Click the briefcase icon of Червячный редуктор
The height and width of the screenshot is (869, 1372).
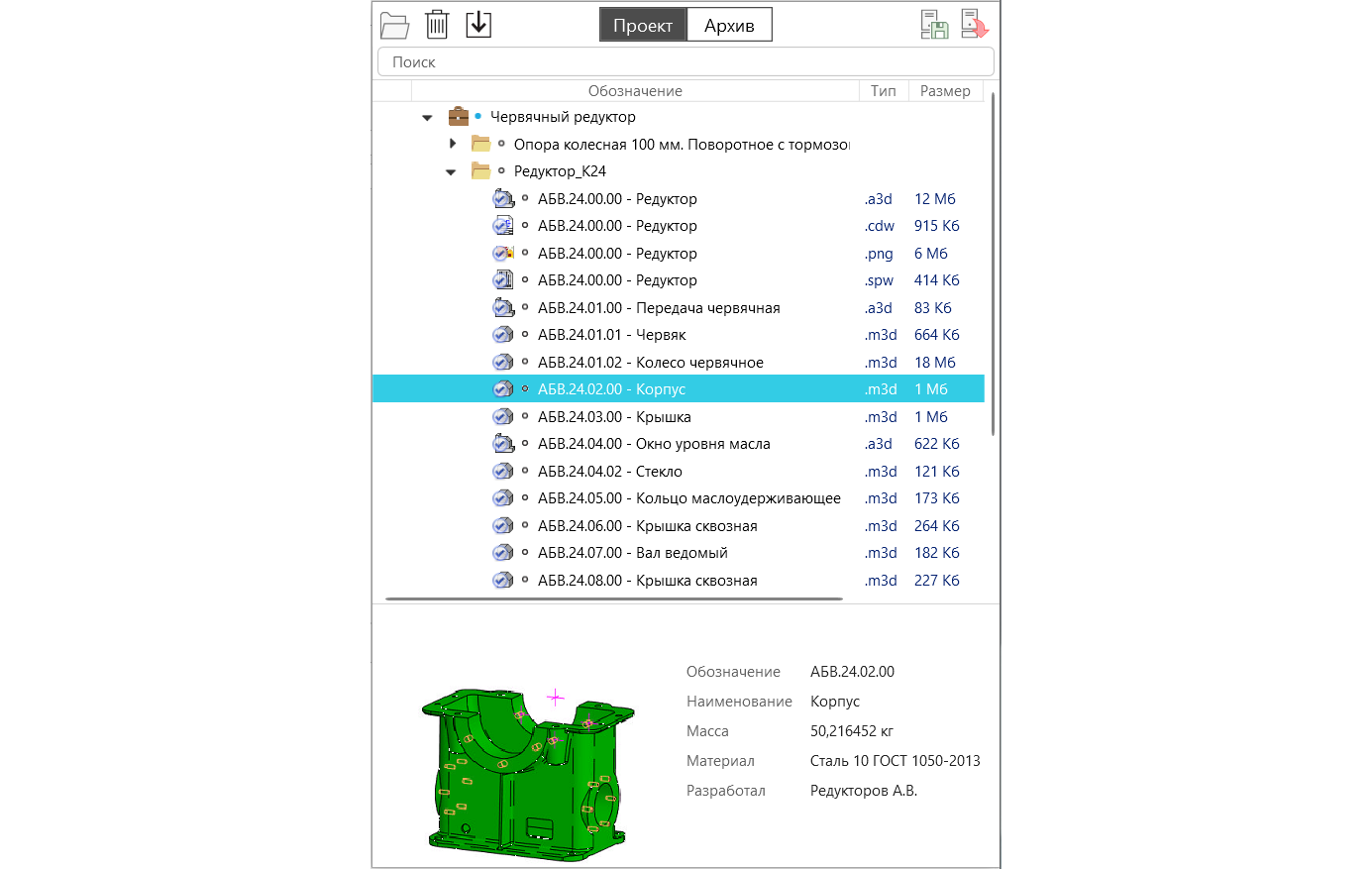click(x=458, y=117)
